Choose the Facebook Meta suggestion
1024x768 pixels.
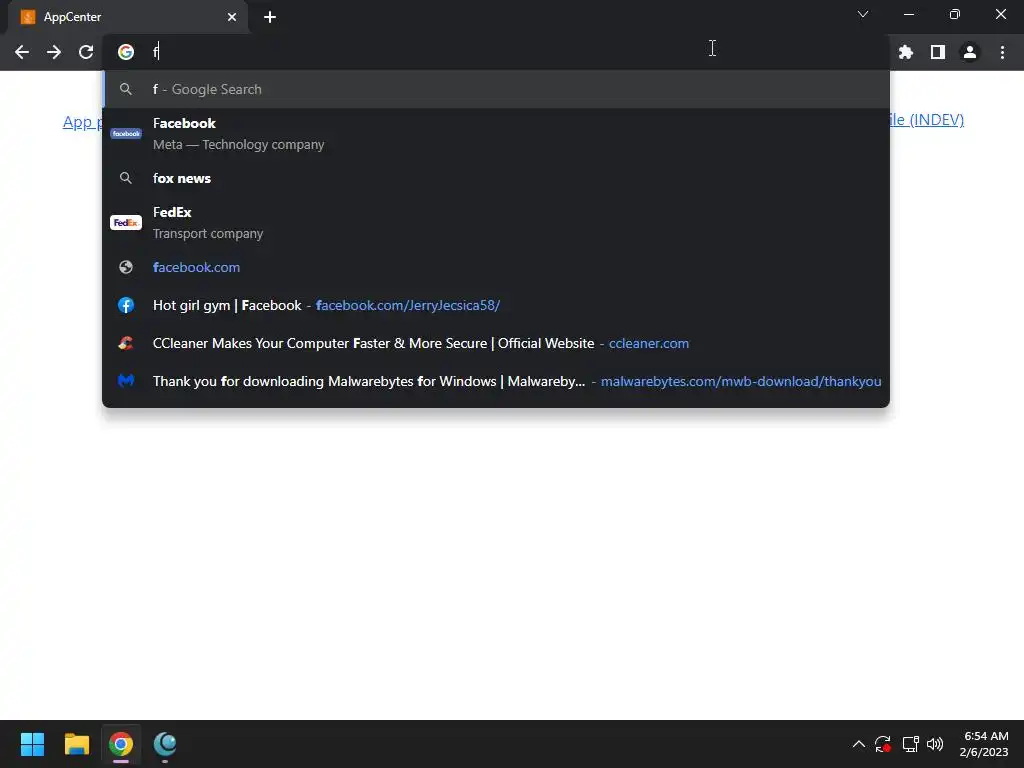[496, 134]
